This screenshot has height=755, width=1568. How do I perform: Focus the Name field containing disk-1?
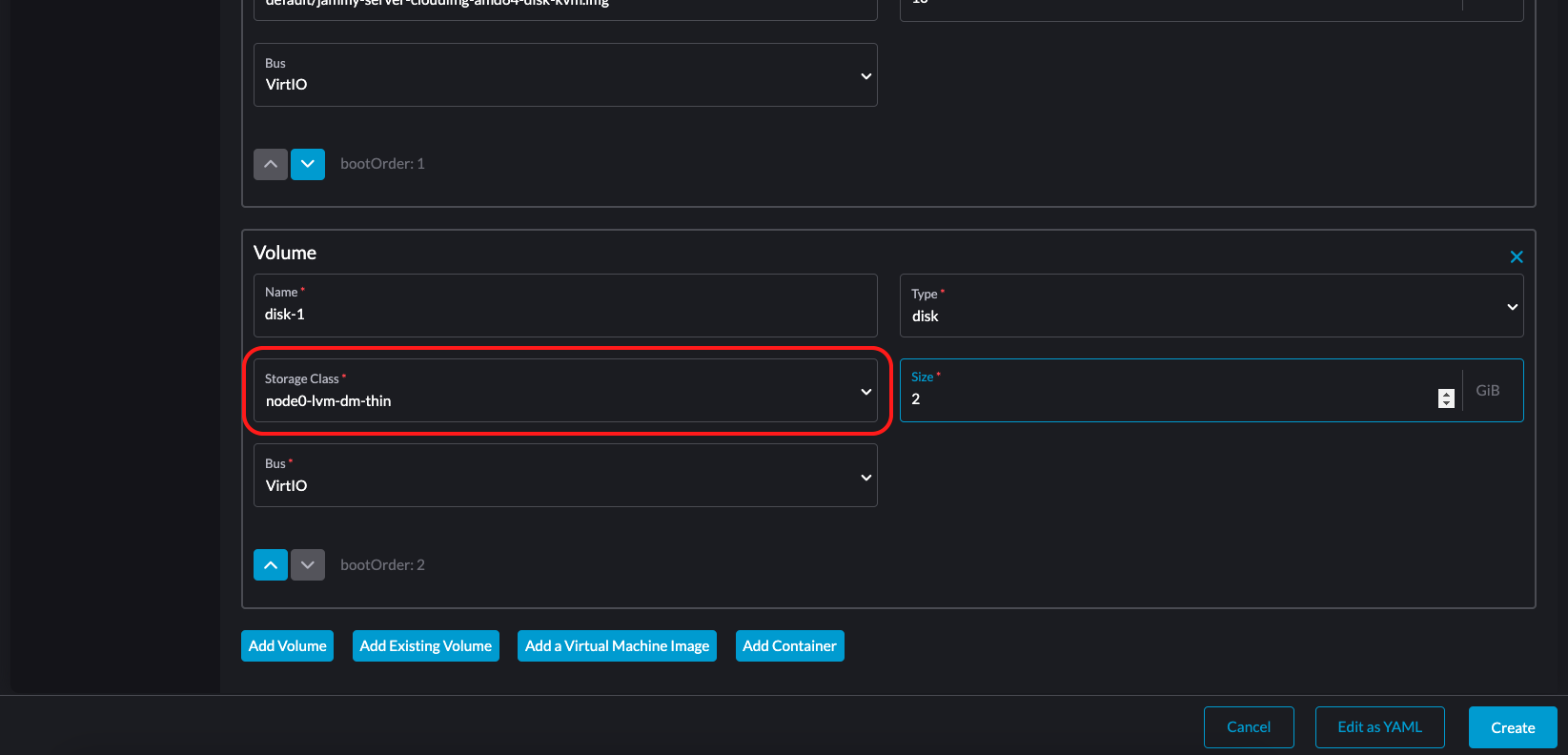(x=565, y=314)
